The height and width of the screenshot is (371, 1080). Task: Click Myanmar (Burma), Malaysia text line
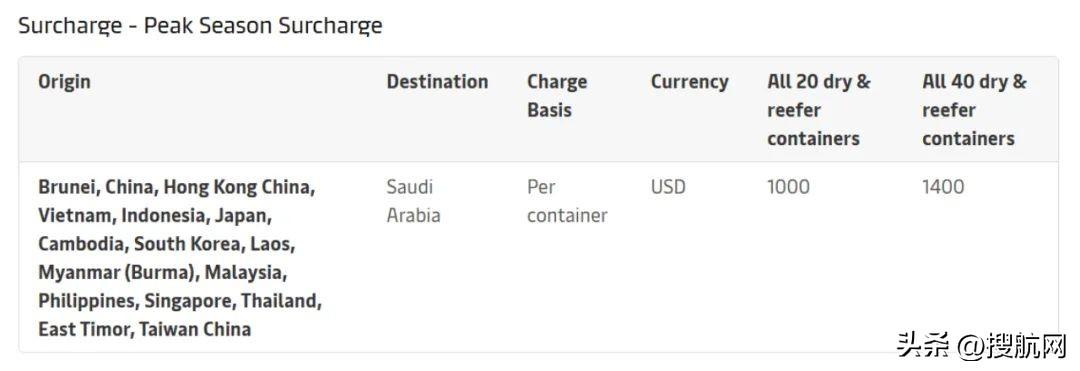[x=163, y=273]
